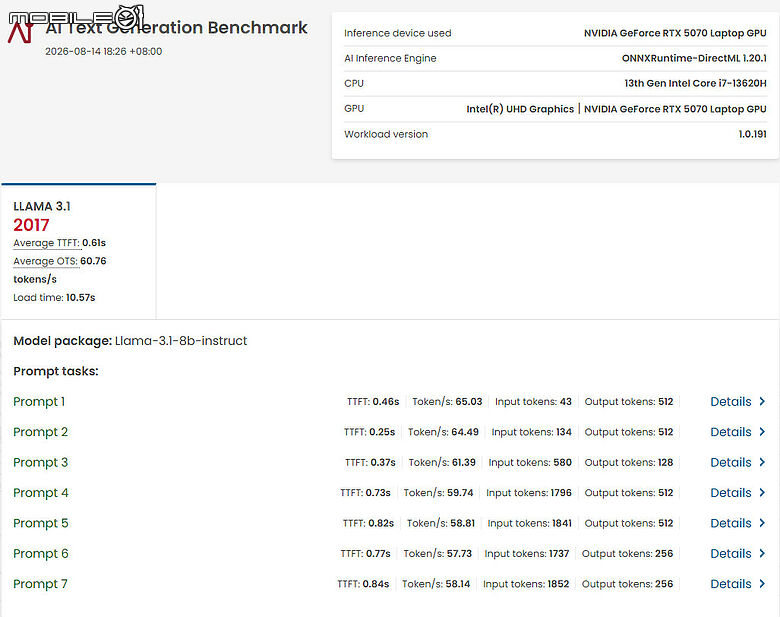Screen dimensions: 780x617
Task: Click the Prompt 7 label
Action: click(x=40, y=584)
